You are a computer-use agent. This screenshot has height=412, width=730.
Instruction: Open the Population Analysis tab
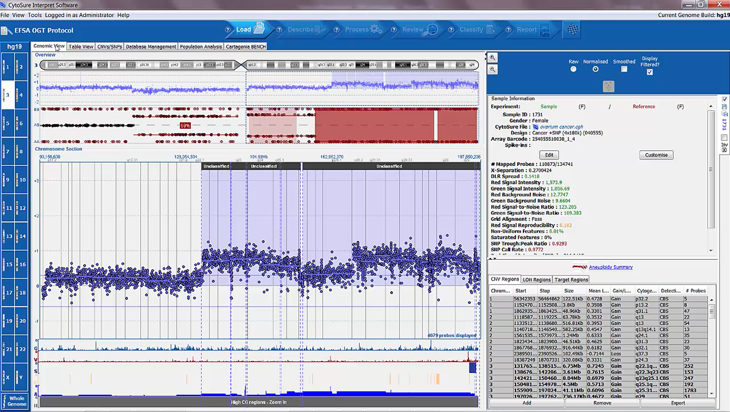click(x=201, y=47)
